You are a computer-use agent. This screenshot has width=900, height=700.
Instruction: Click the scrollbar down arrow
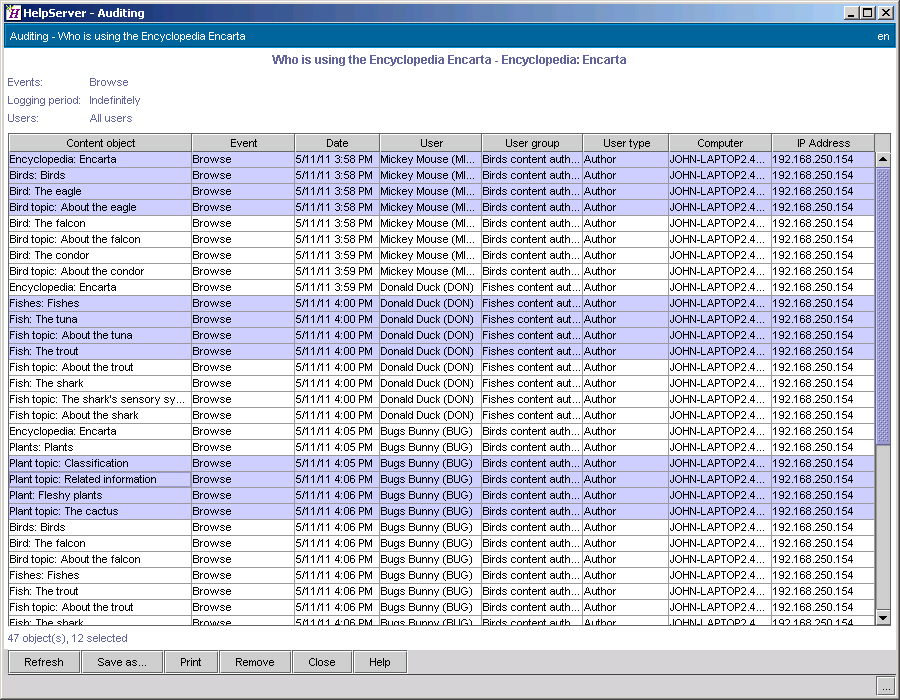point(883,618)
